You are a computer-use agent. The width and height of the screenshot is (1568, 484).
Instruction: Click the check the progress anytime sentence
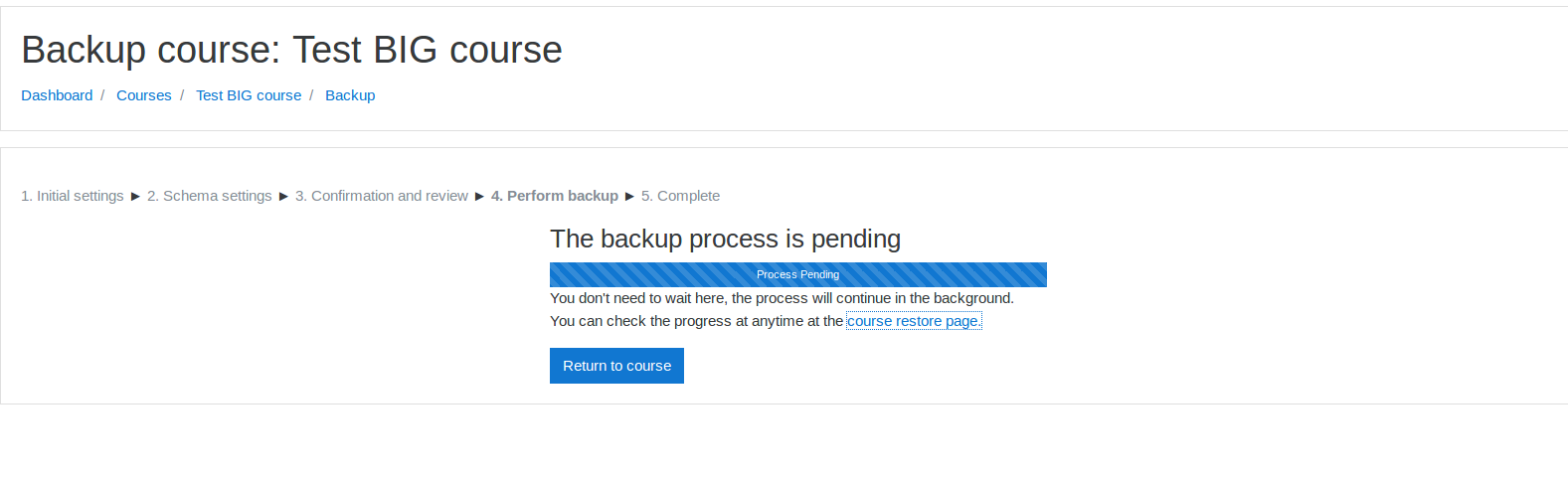(766, 321)
